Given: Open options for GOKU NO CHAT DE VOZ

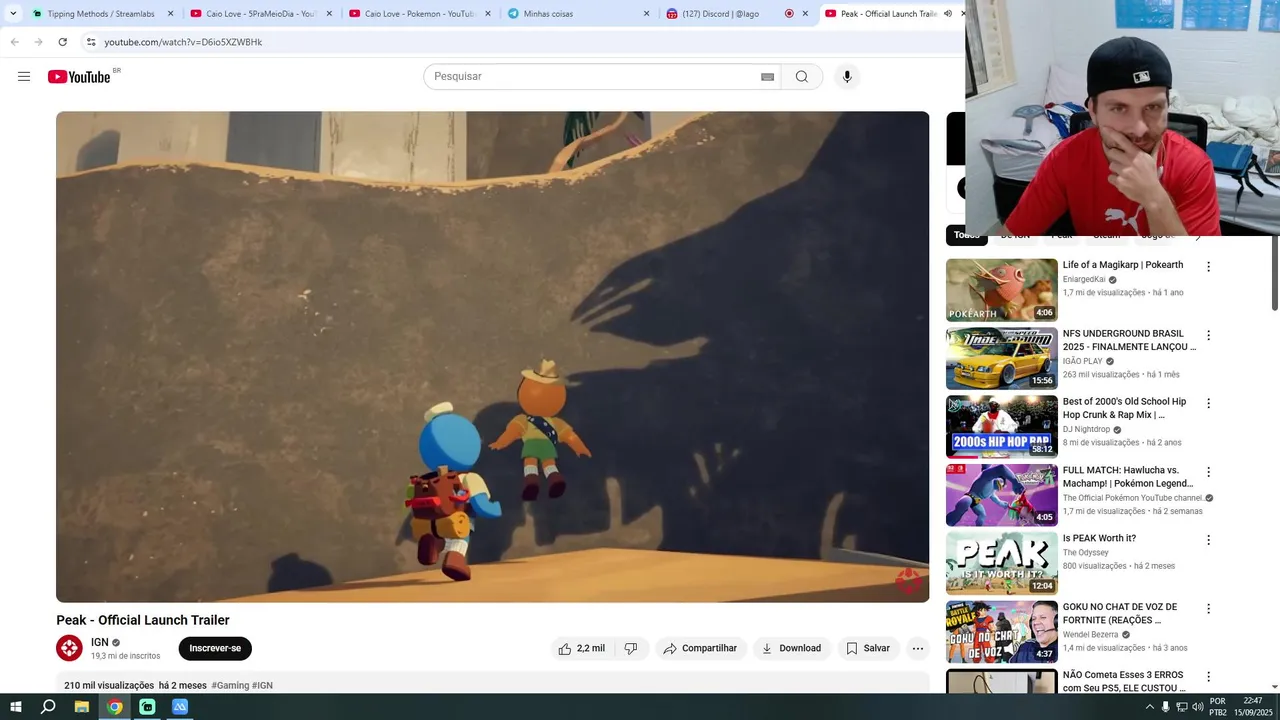Looking at the screenshot, I should pos(1208,608).
